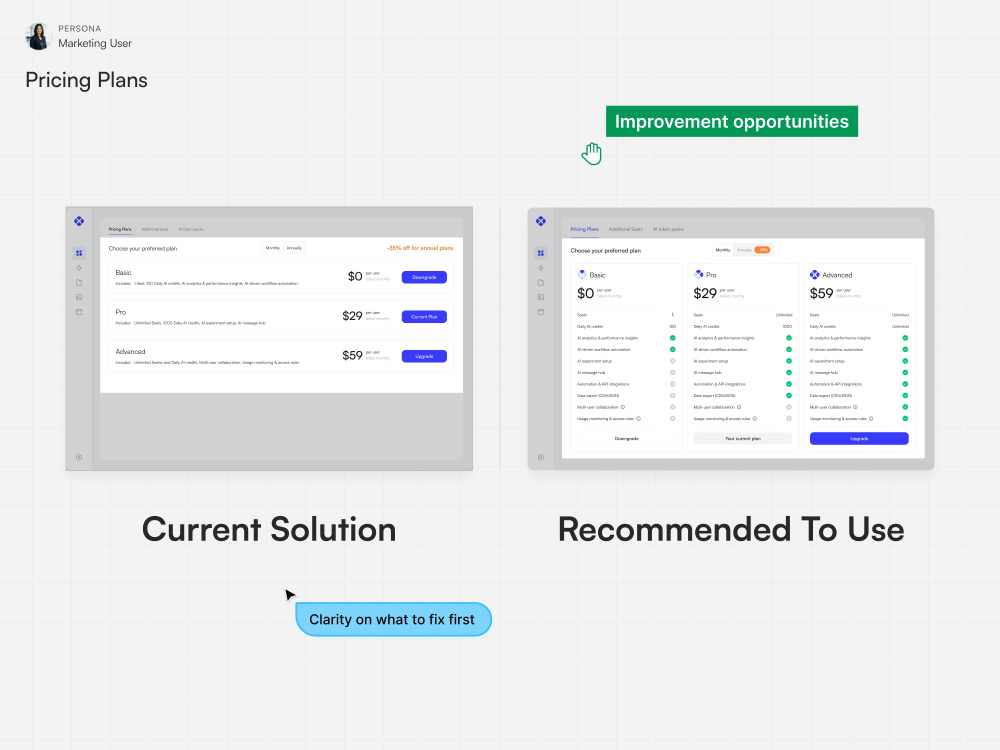Click info icon beside Usage monitoring in Pro card
The height and width of the screenshot is (750, 1000).
[x=755, y=419]
